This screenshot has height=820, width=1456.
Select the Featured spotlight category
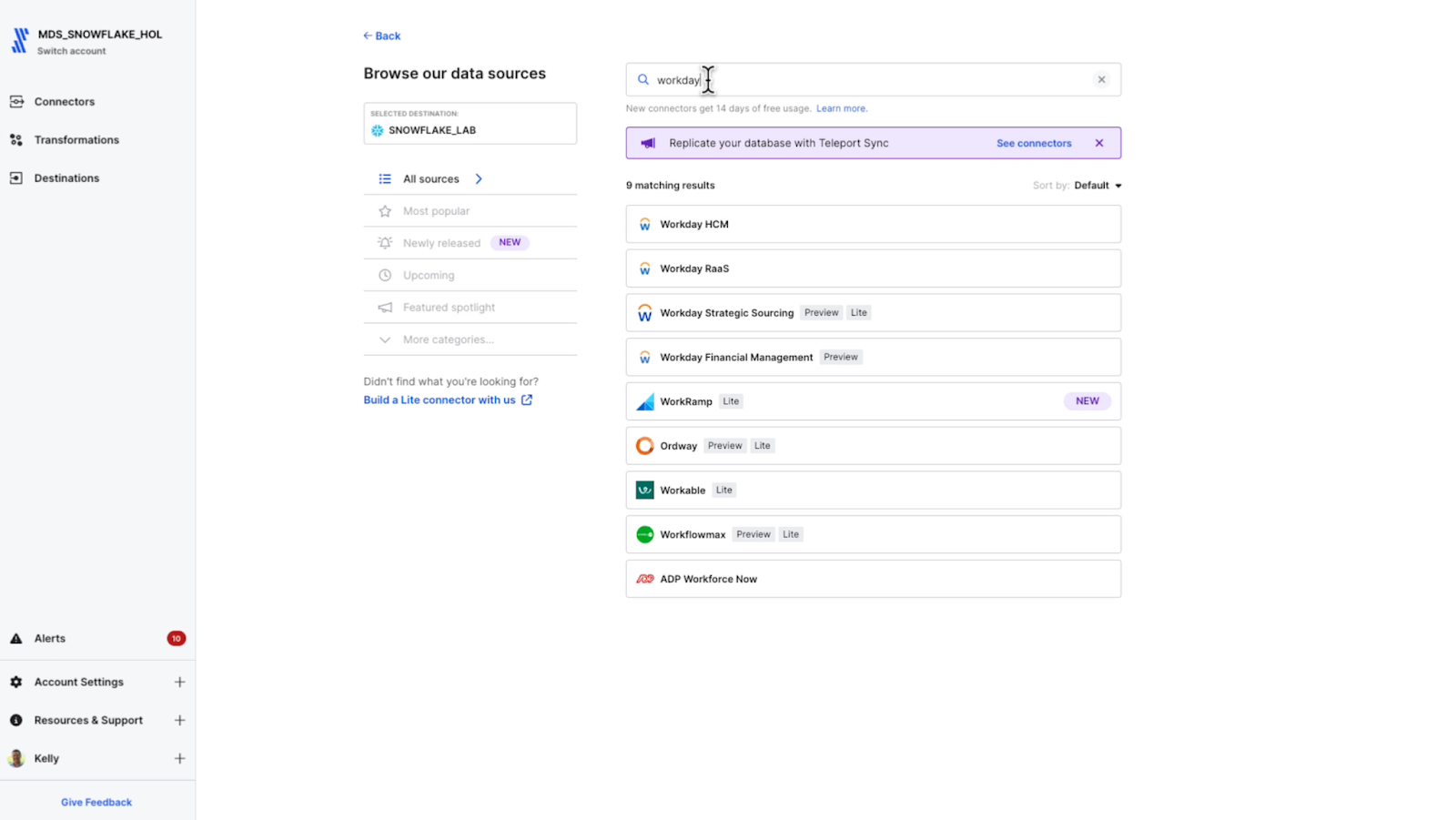(470, 308)
